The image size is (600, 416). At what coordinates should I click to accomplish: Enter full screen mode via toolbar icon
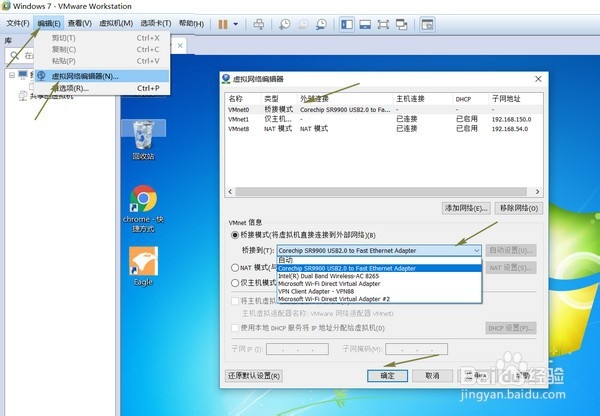point(383,24)
